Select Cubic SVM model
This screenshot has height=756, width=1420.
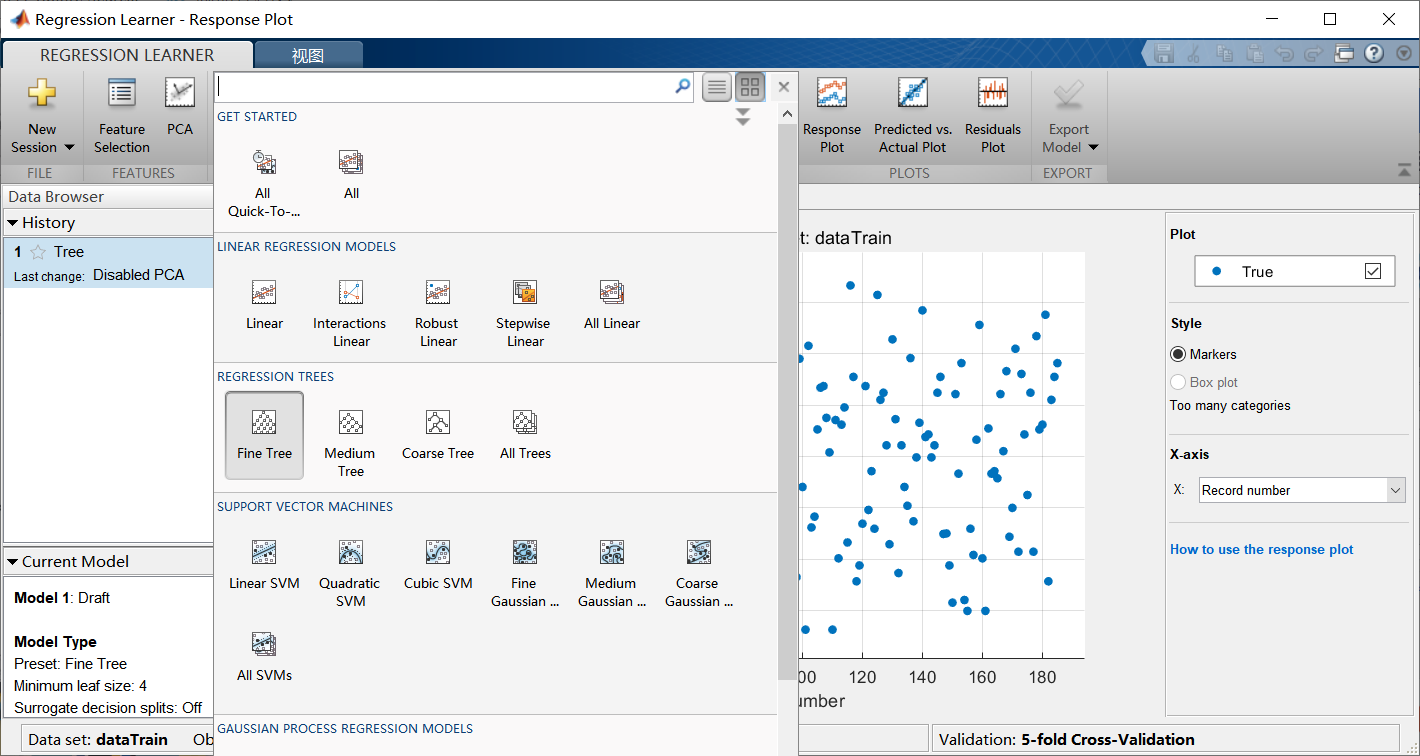(437, 565)
